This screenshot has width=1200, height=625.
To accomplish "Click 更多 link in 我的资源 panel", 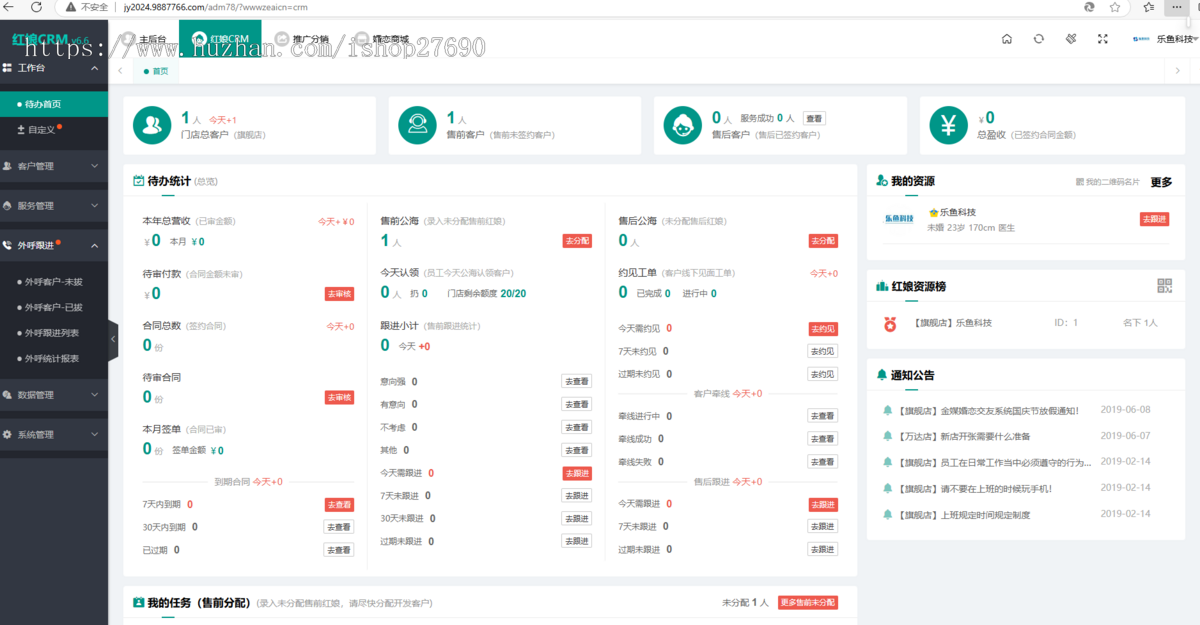I will coord(1161,182).
